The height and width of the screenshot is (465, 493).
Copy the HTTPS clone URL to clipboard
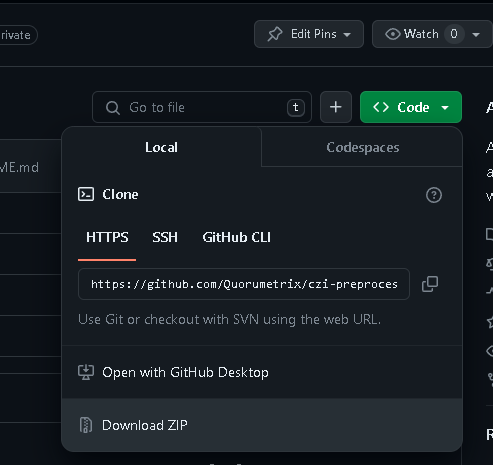(x=430, y=284)
